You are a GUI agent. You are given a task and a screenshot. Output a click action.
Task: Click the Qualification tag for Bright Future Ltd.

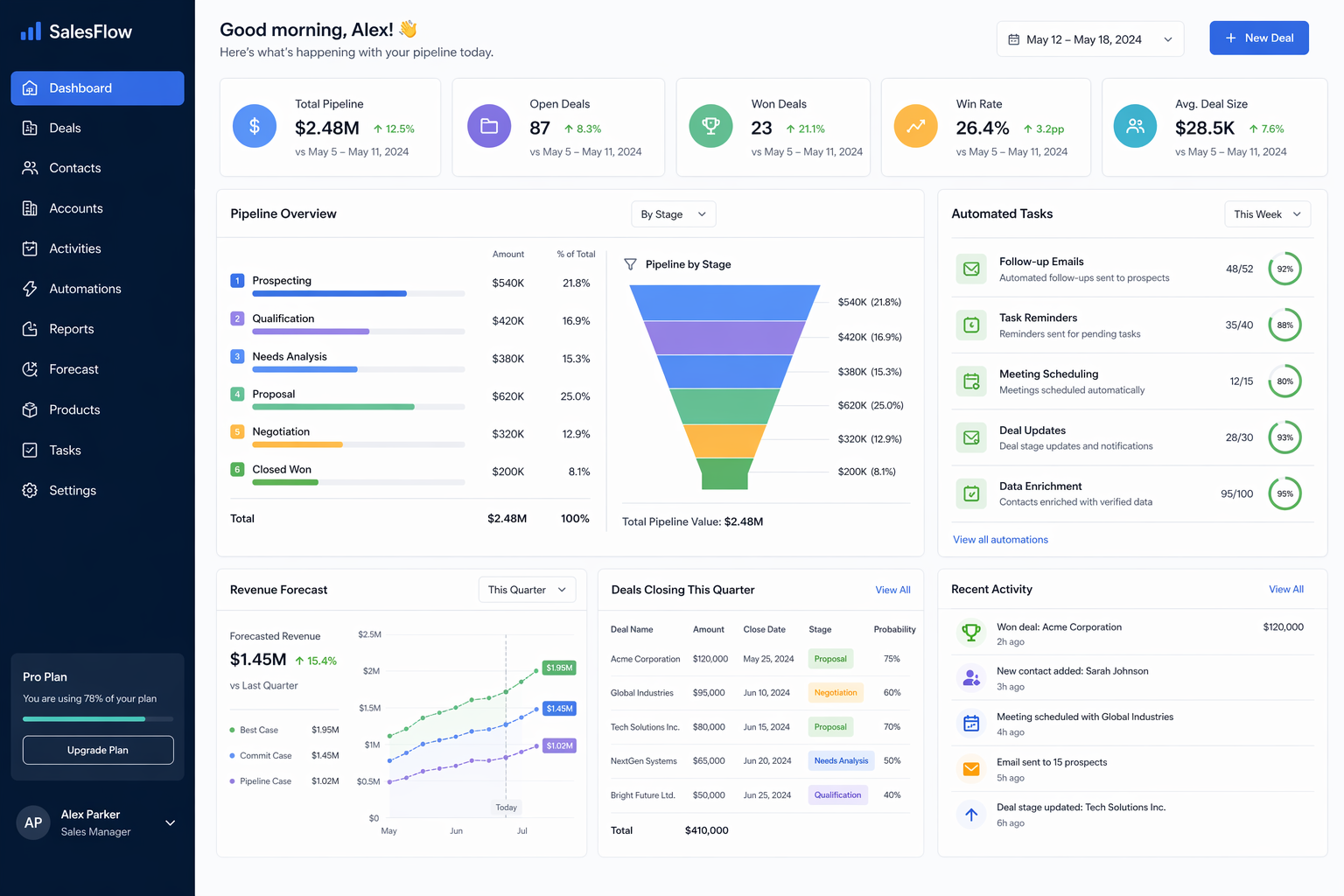tap(837, 795)
